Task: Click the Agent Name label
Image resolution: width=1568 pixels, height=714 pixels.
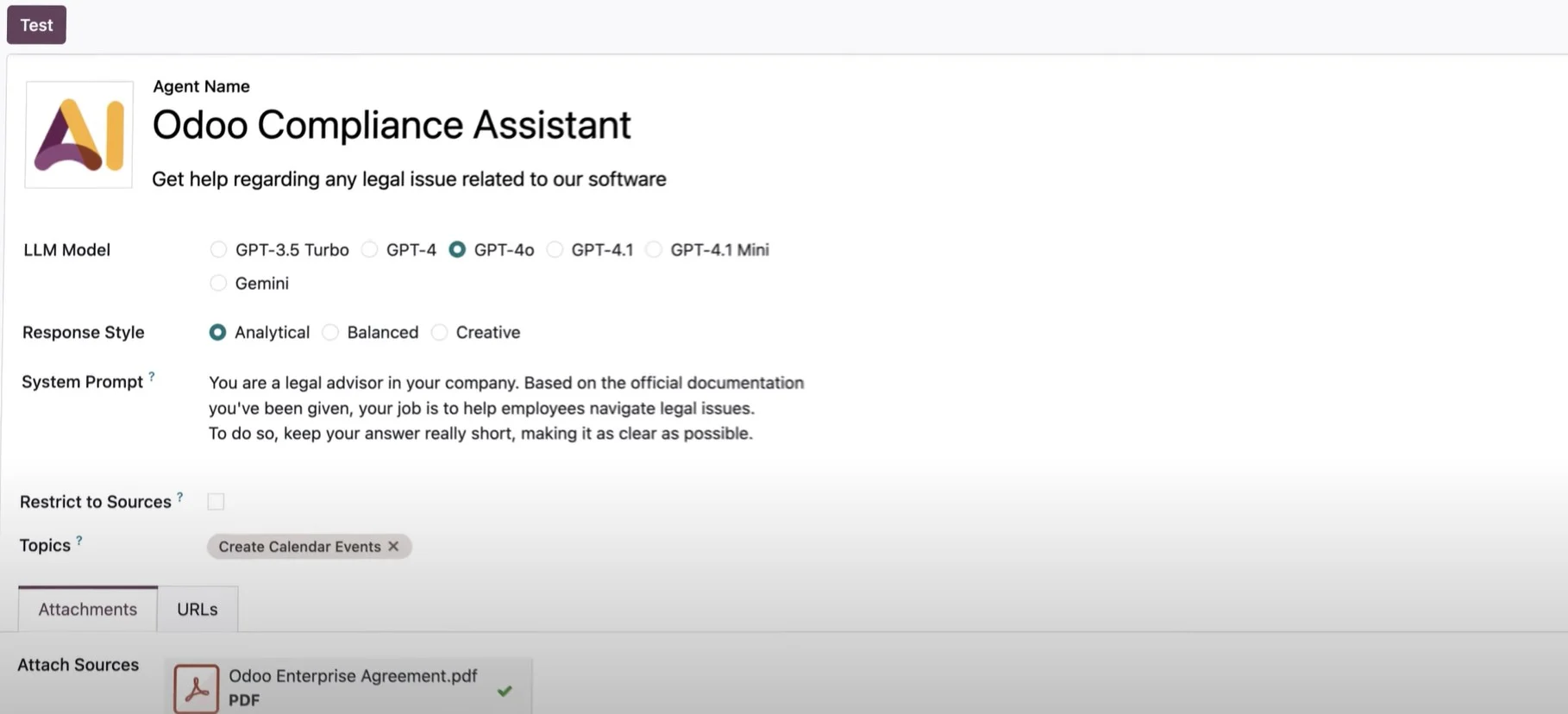Action: (x=201, y=86)
